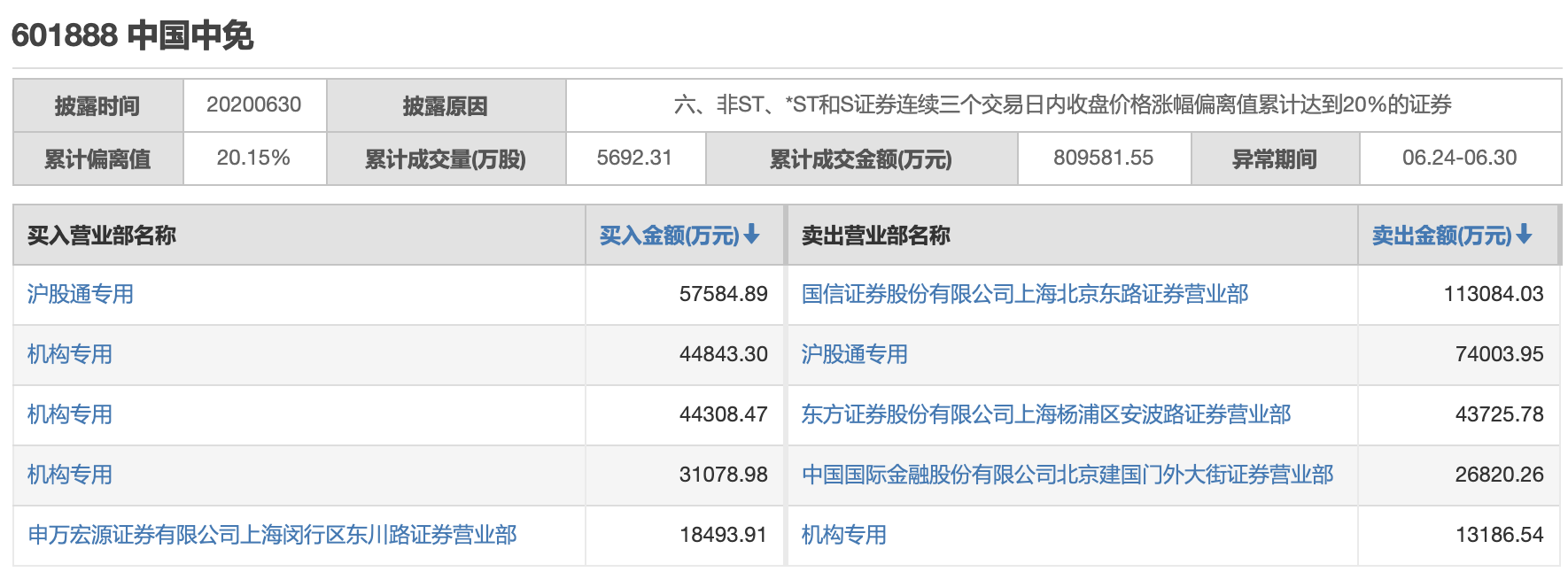The width and height of the screenshot is (1568, 572).
Task: Select disclosure date value 20200630
Action: pyautogui.click(x=254, y=104)
